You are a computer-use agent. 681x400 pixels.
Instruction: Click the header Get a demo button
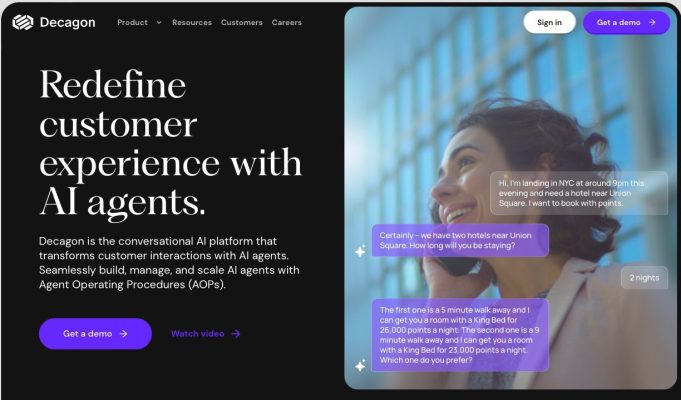tap(626, 22)
